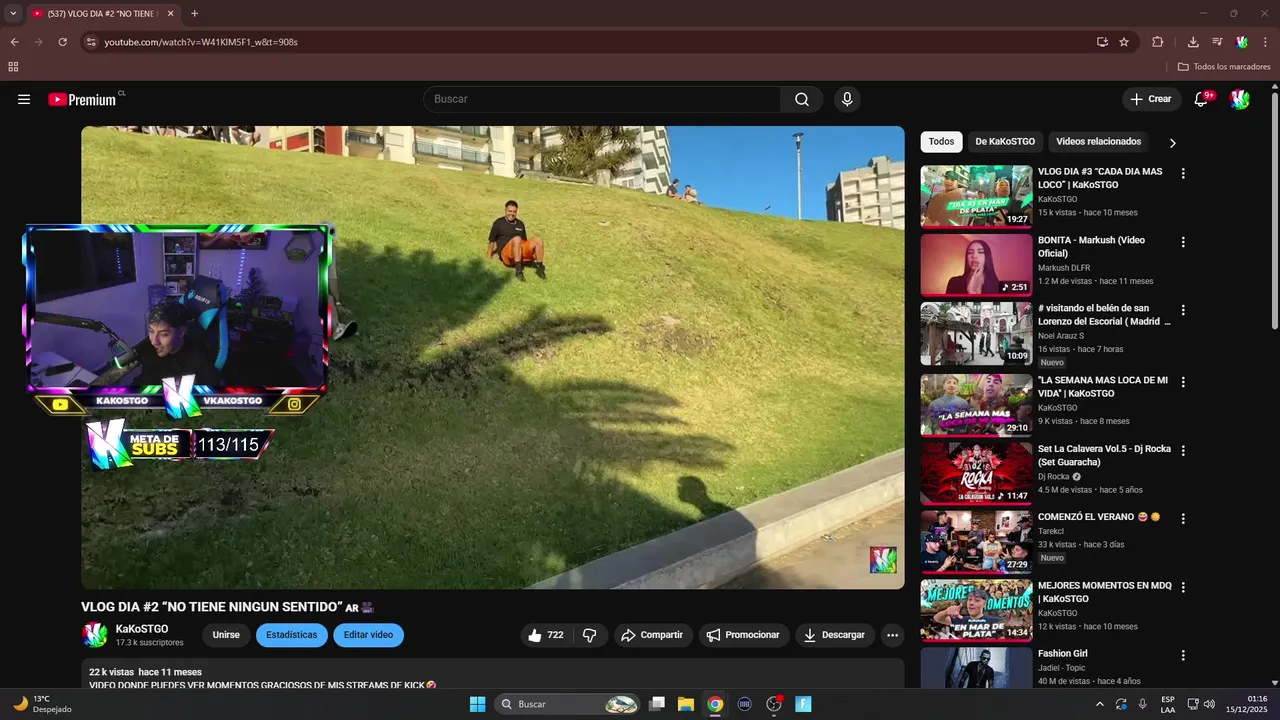The width and height of the screenshot is (1280, 720).
Task: Open options for LA SEMANA MAS LOCA video
Action: pos(1183,382)
